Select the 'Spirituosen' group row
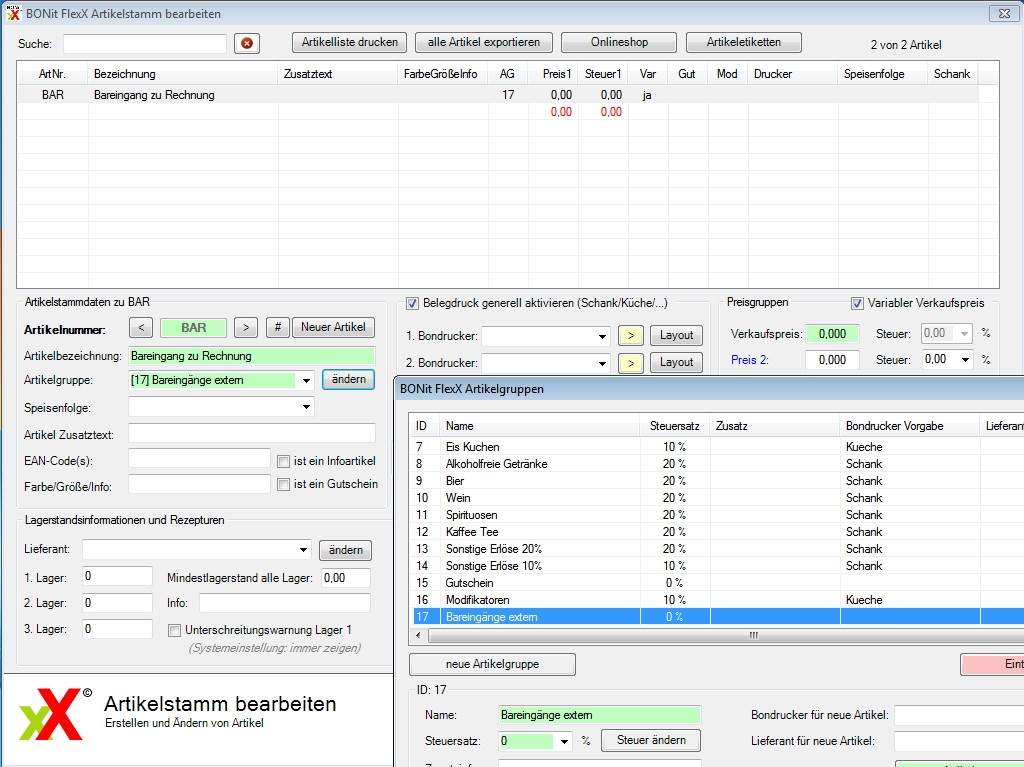Screen dimensions: 1024x767 (716, 515)
